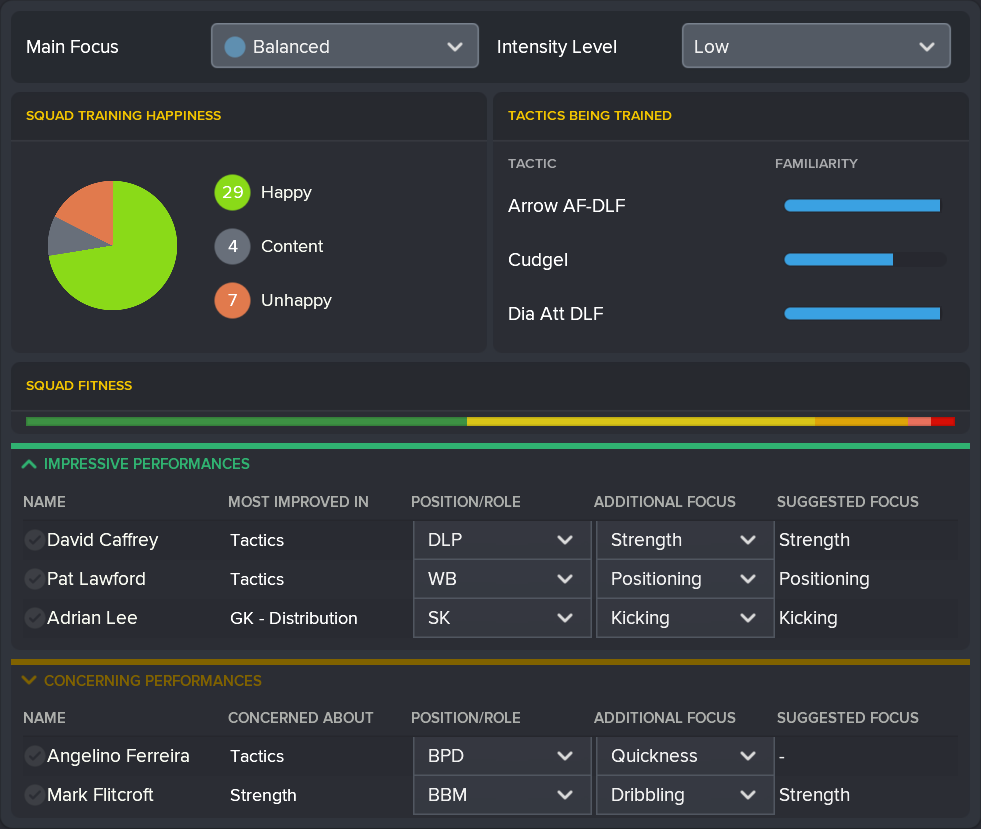This screenshot has height=829, width=981.
Task: Open Mark Flitcroft's additional focus dropdown
Action: tap(684, 795)
